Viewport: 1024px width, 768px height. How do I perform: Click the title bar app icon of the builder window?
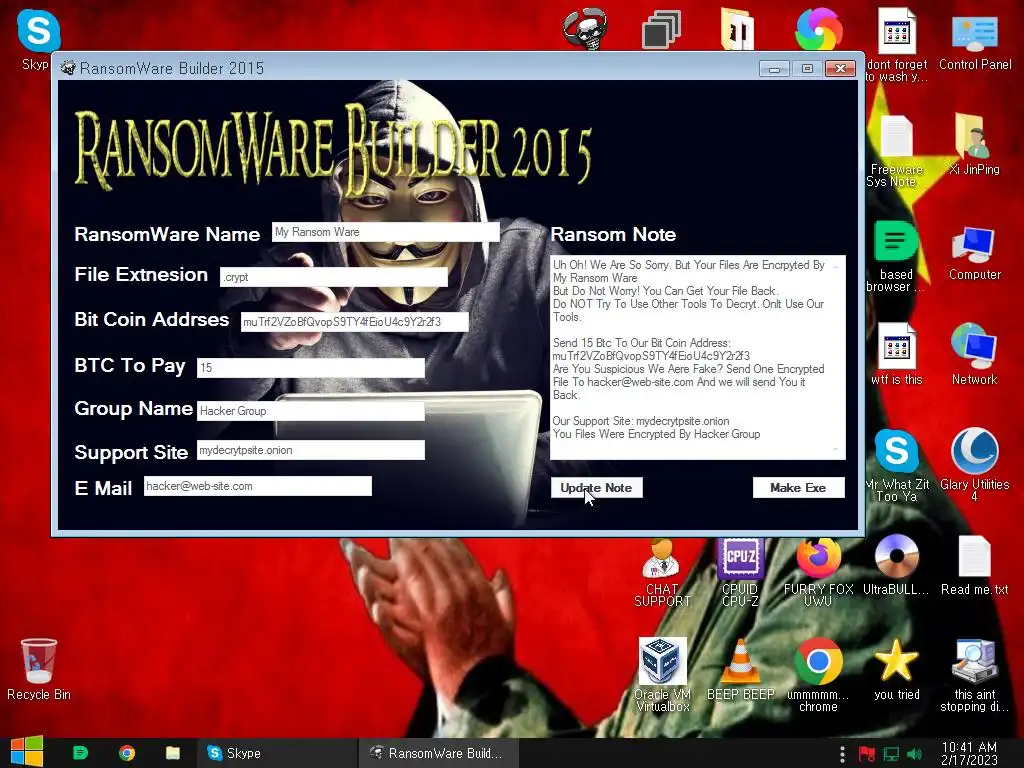[x=68, y=68]
